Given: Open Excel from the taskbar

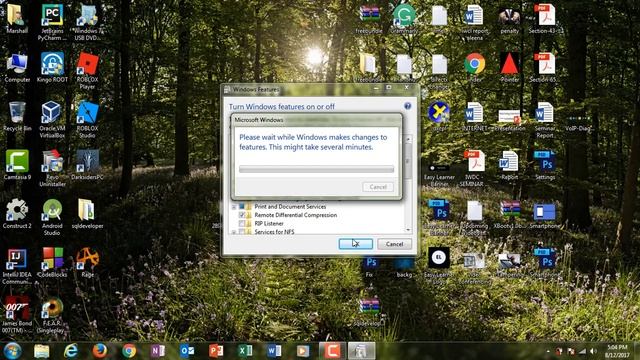Looking at the screenshot, I should pyautogui.click(x=245, y=351).
